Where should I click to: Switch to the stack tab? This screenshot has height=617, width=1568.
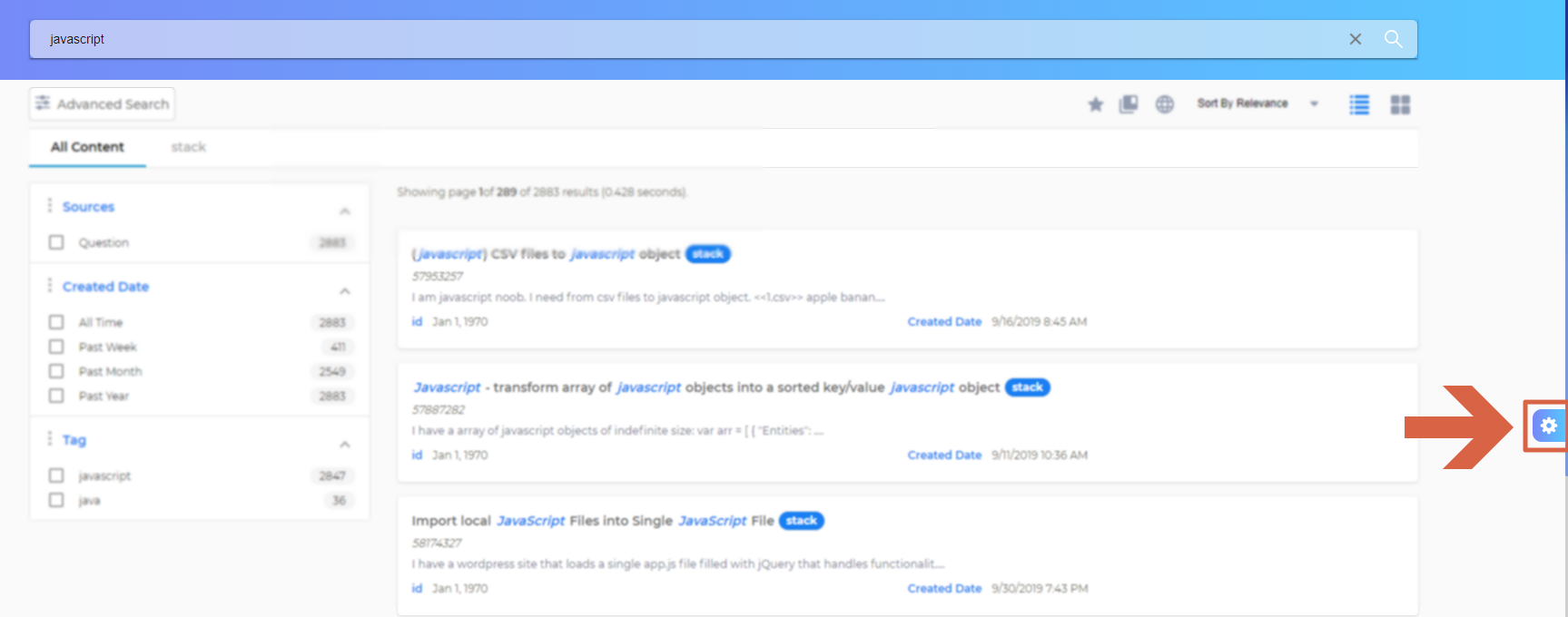tap(188, 147)
